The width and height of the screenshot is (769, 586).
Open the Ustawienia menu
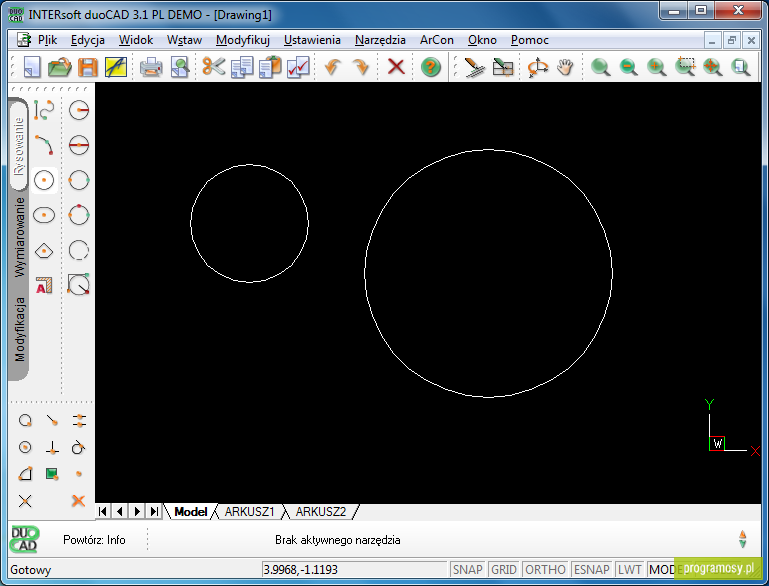pyautogui.click(x=312, y=40)
